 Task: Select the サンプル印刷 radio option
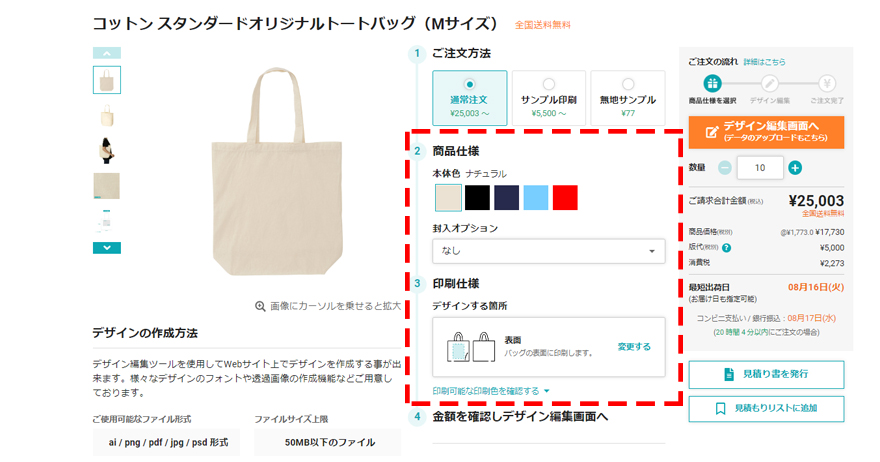[x=548, y=98]
